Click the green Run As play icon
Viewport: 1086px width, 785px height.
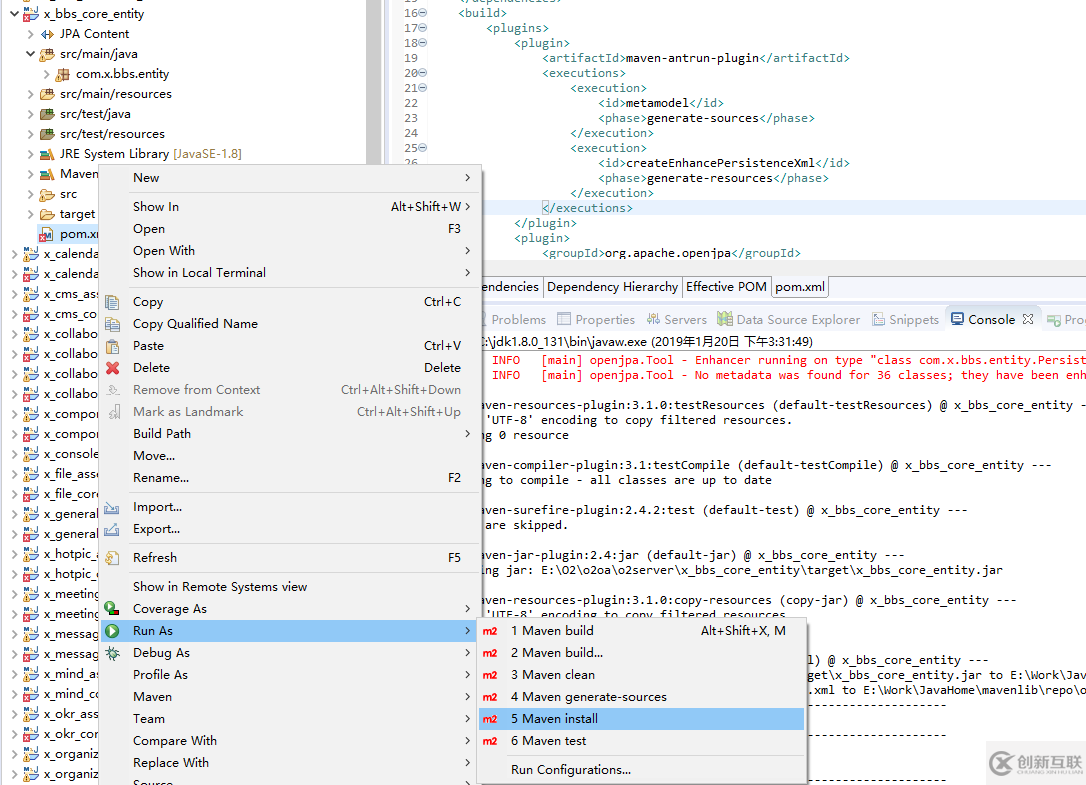(x=112, y=631)
